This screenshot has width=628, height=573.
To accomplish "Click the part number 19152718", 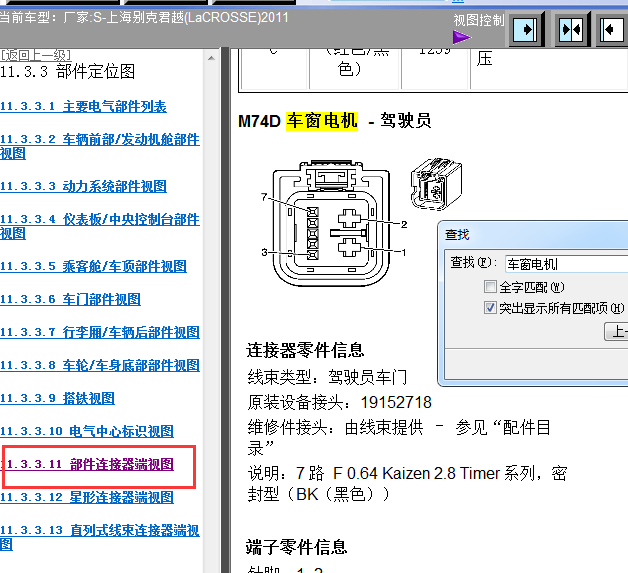I will 396,402.
